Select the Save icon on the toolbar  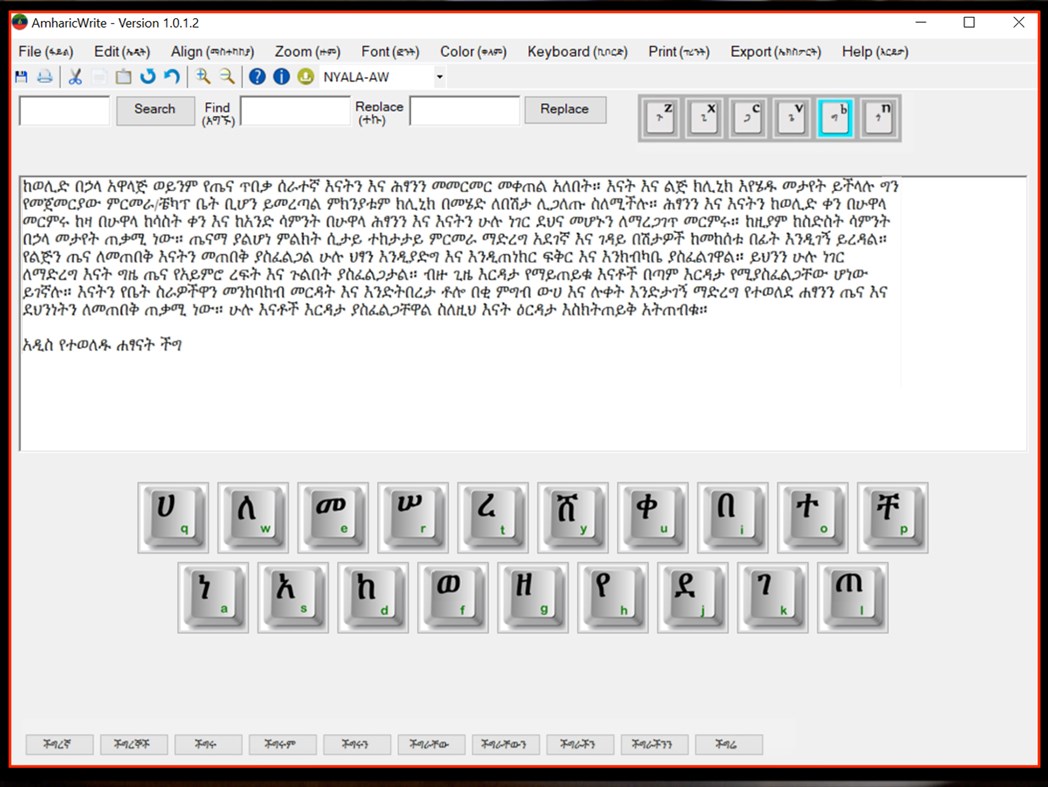point(19,76)
